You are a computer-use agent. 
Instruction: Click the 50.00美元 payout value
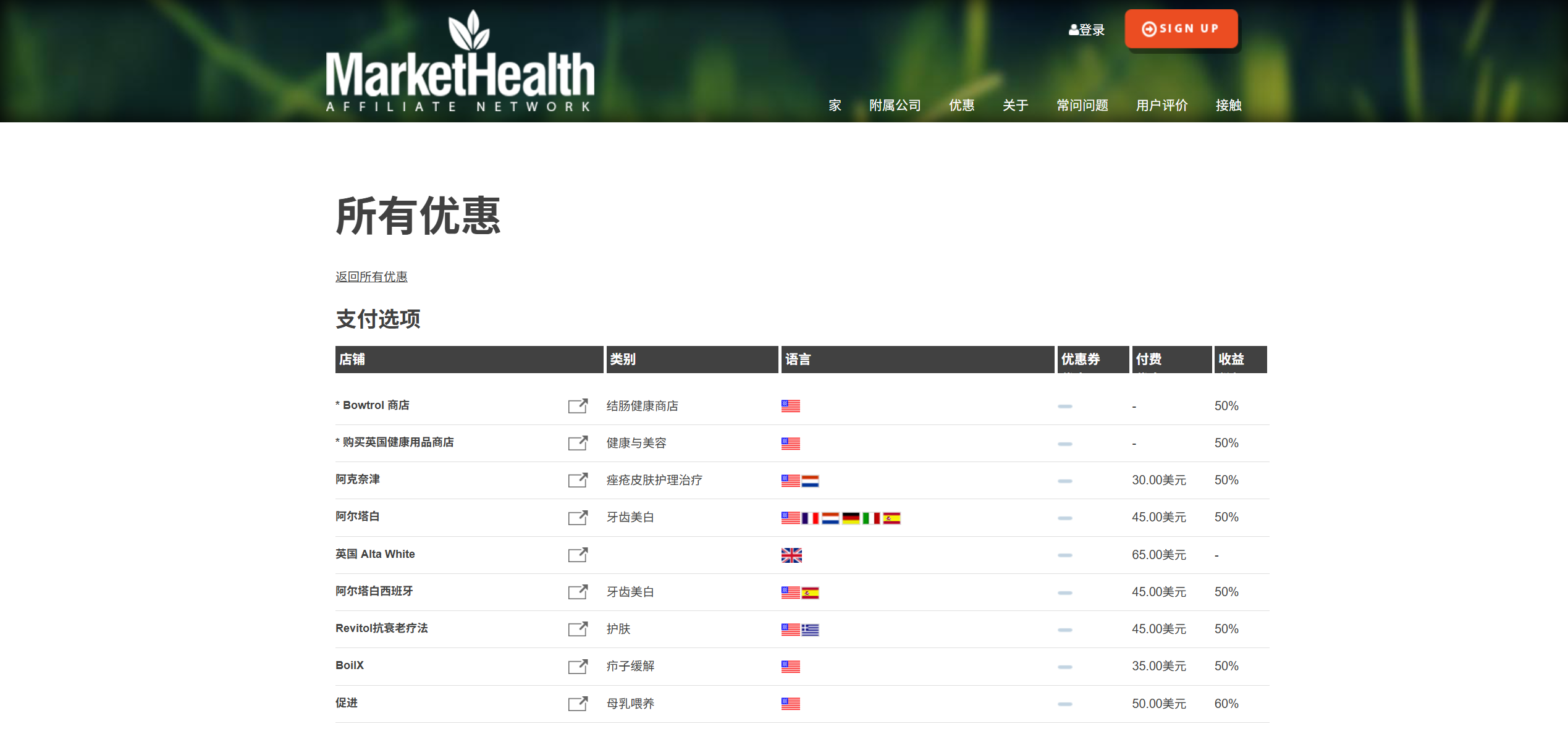pos(1159,704)
